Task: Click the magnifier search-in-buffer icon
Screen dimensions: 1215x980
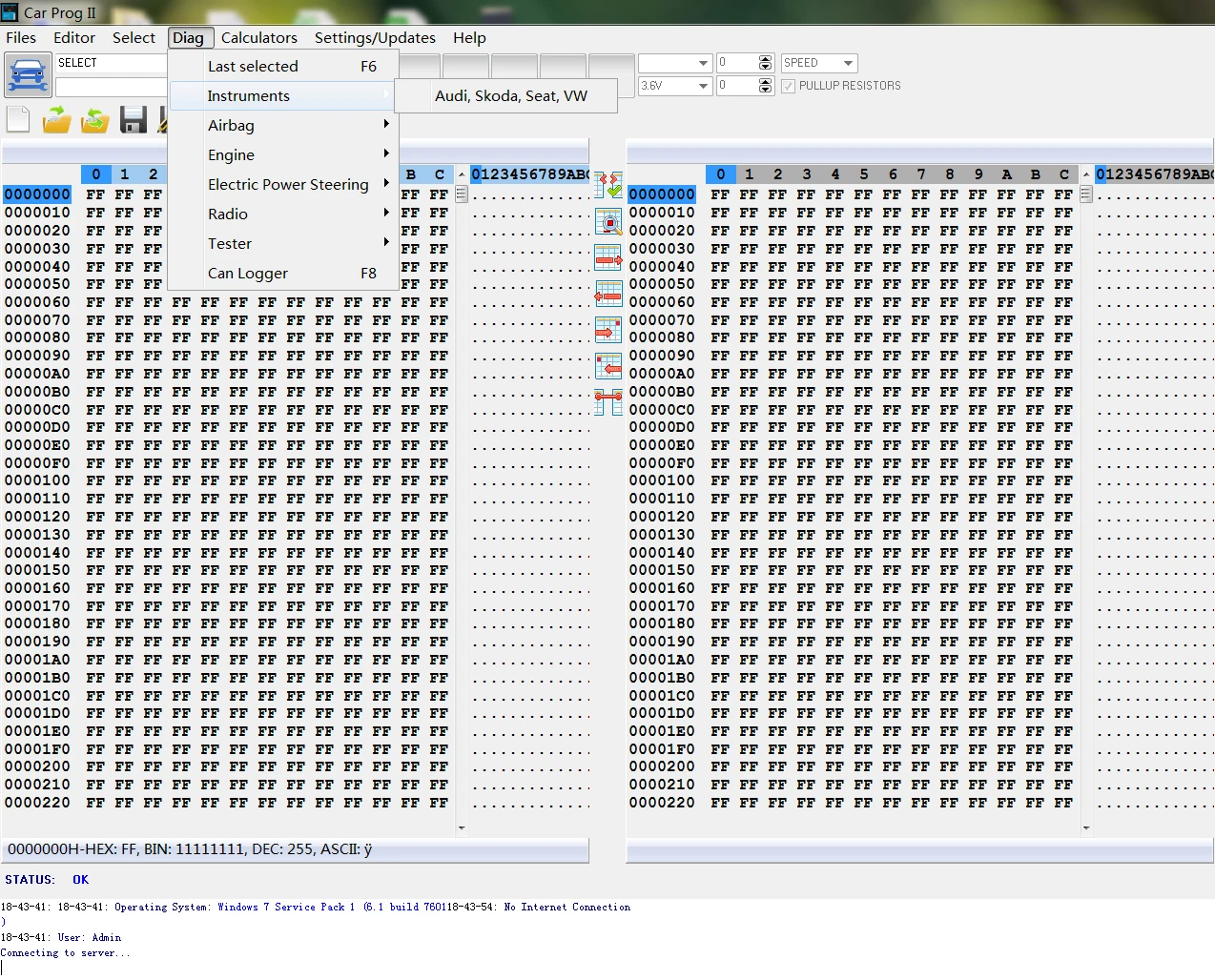Action: pyautogui.click(x=608, y=221)
